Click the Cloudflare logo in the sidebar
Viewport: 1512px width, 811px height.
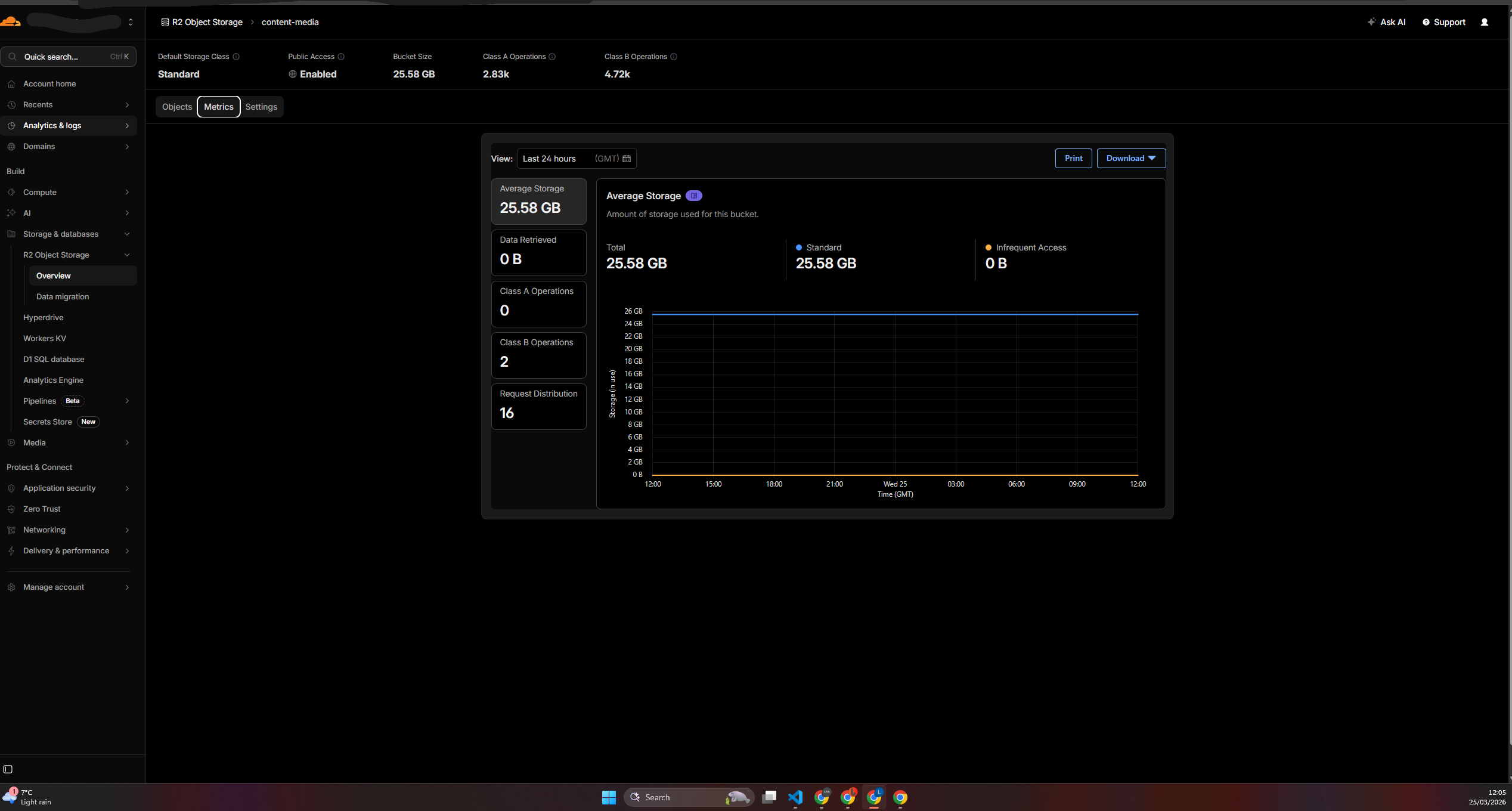[11, 21]
